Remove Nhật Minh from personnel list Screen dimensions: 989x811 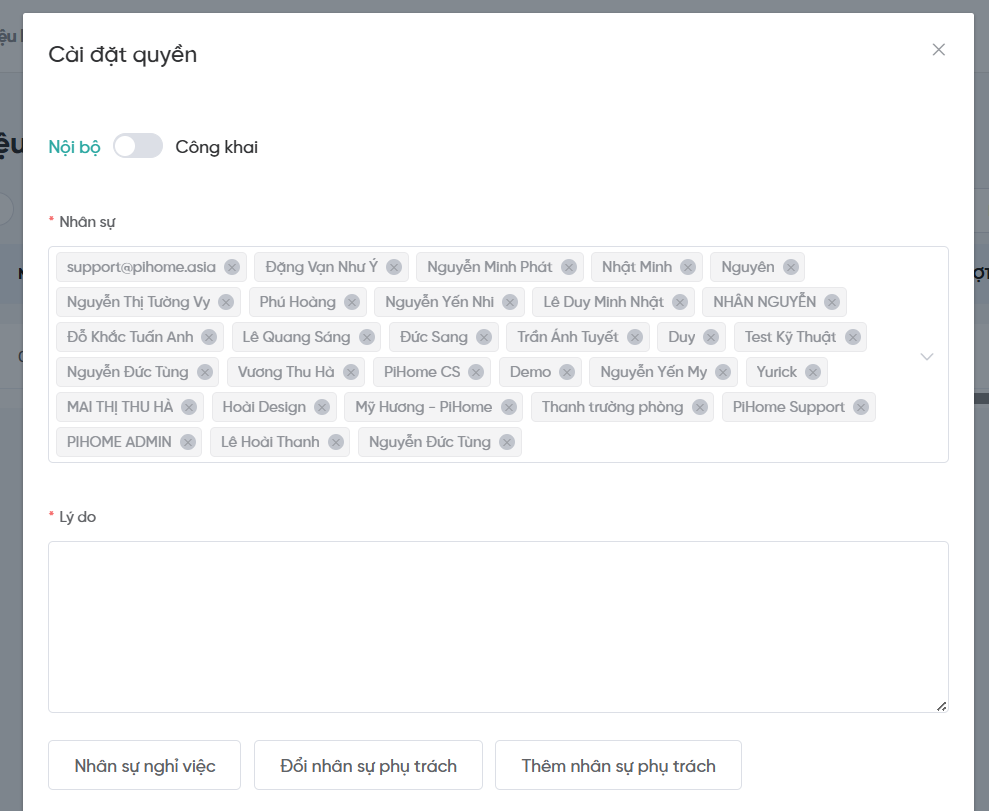coord(688,267)
